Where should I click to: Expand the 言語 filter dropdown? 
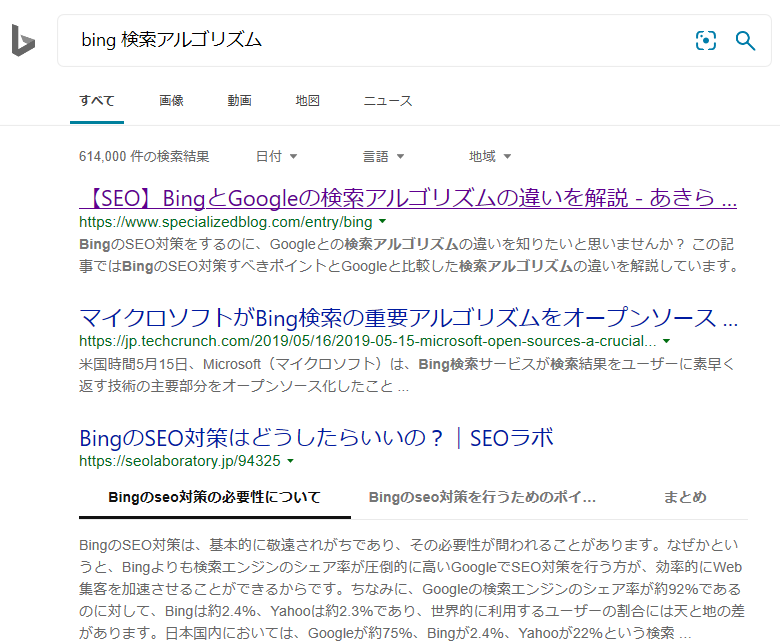[x=383, y=157]
